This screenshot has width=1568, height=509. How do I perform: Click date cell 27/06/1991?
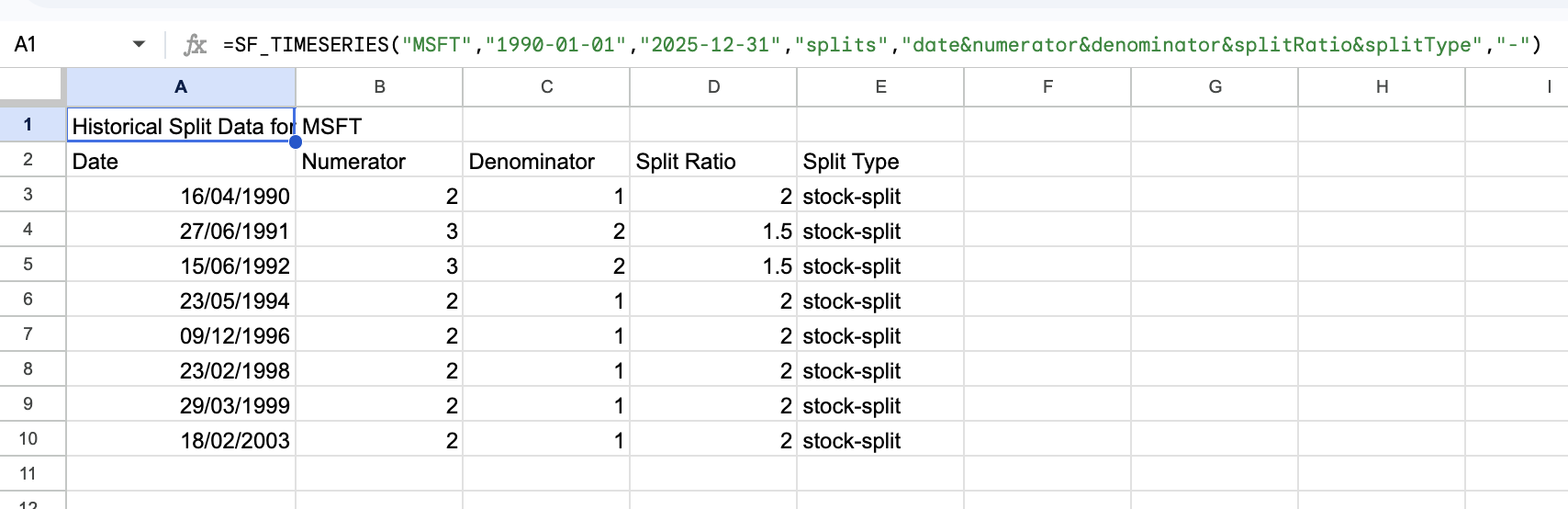pos(181,230)
